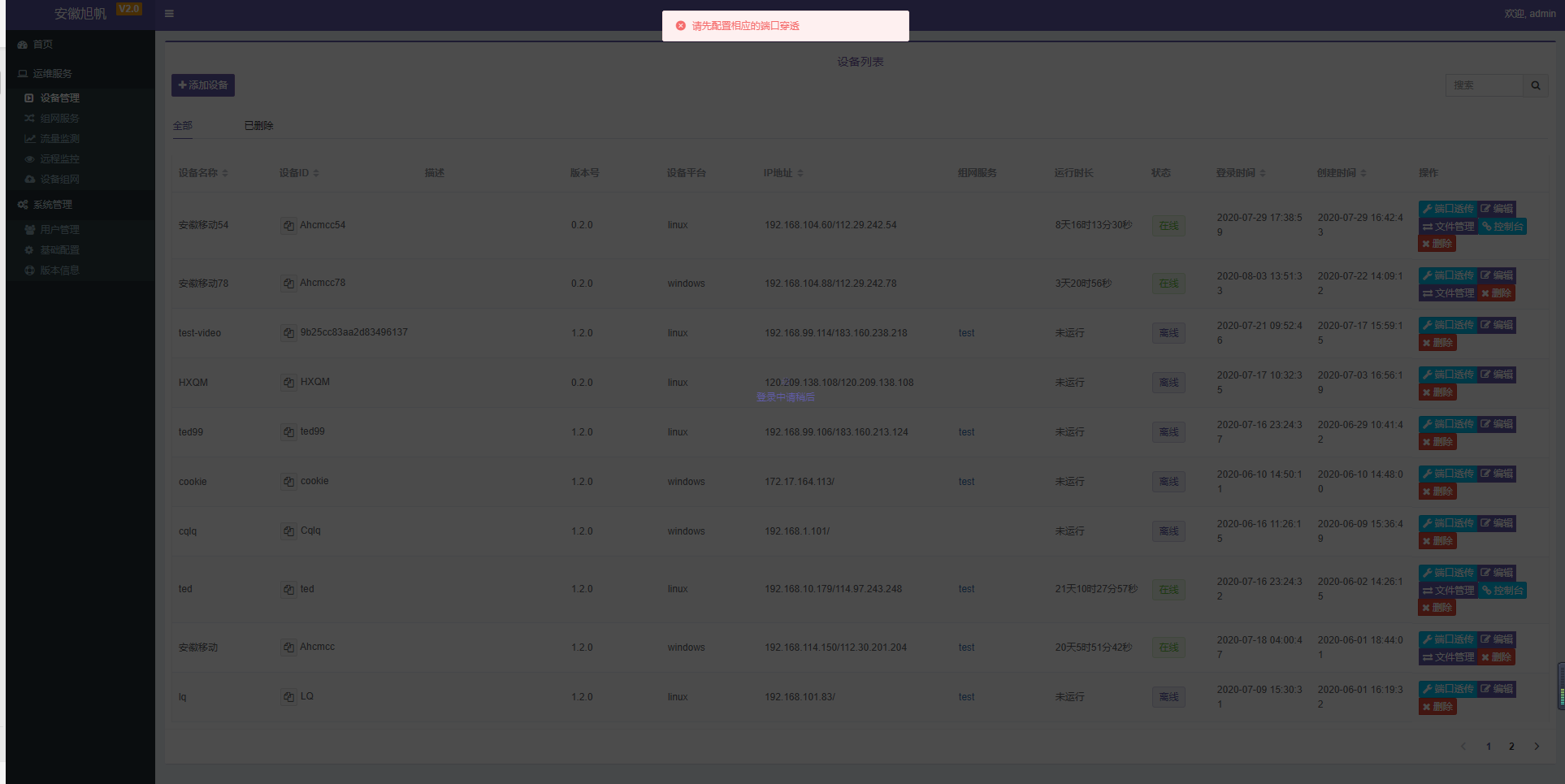Click 端口透传 for 安徽移动54
Viewport: 1565px width, 784px height.
click(1447, 209)
